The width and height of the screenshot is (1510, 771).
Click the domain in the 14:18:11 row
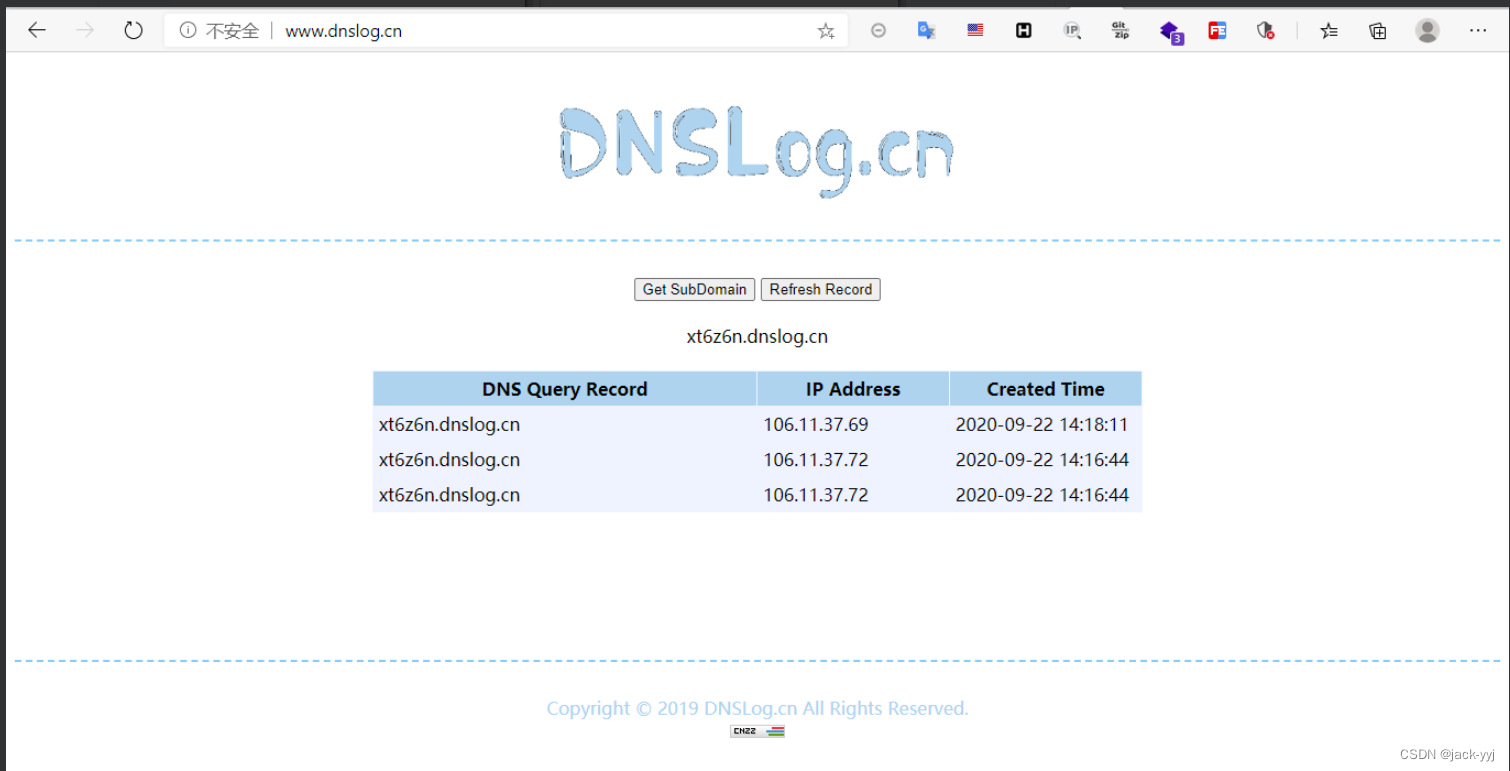tap(449, 424)
